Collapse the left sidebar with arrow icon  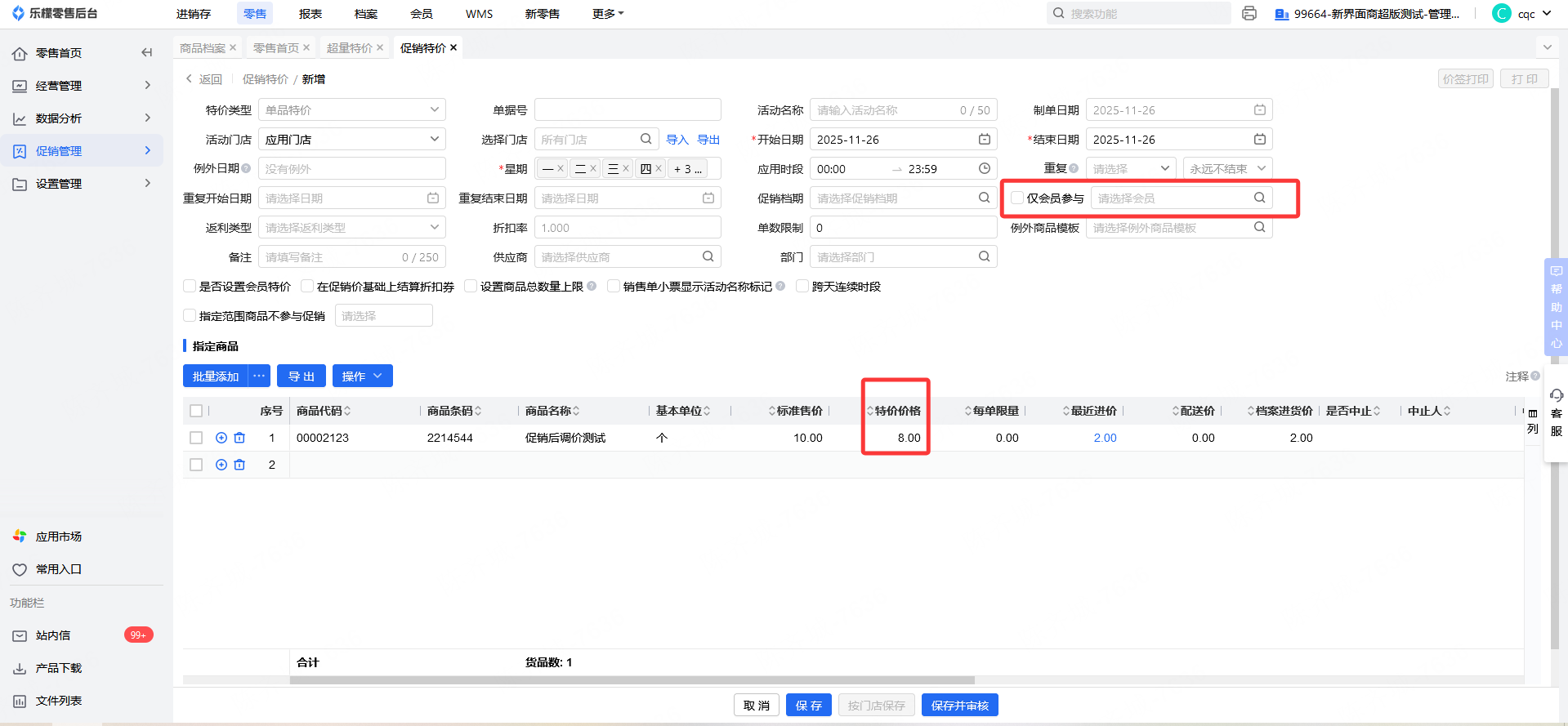(147, 53)
